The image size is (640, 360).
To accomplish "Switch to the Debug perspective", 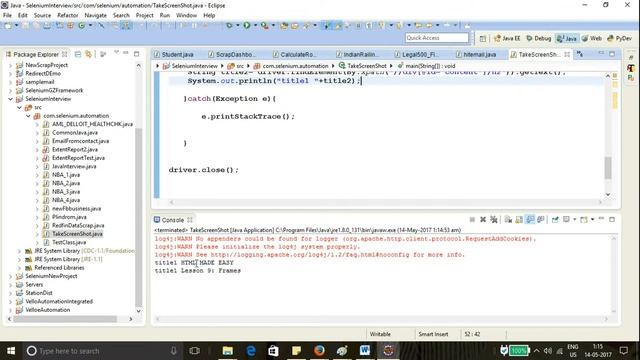I will [x=539, y=38].
